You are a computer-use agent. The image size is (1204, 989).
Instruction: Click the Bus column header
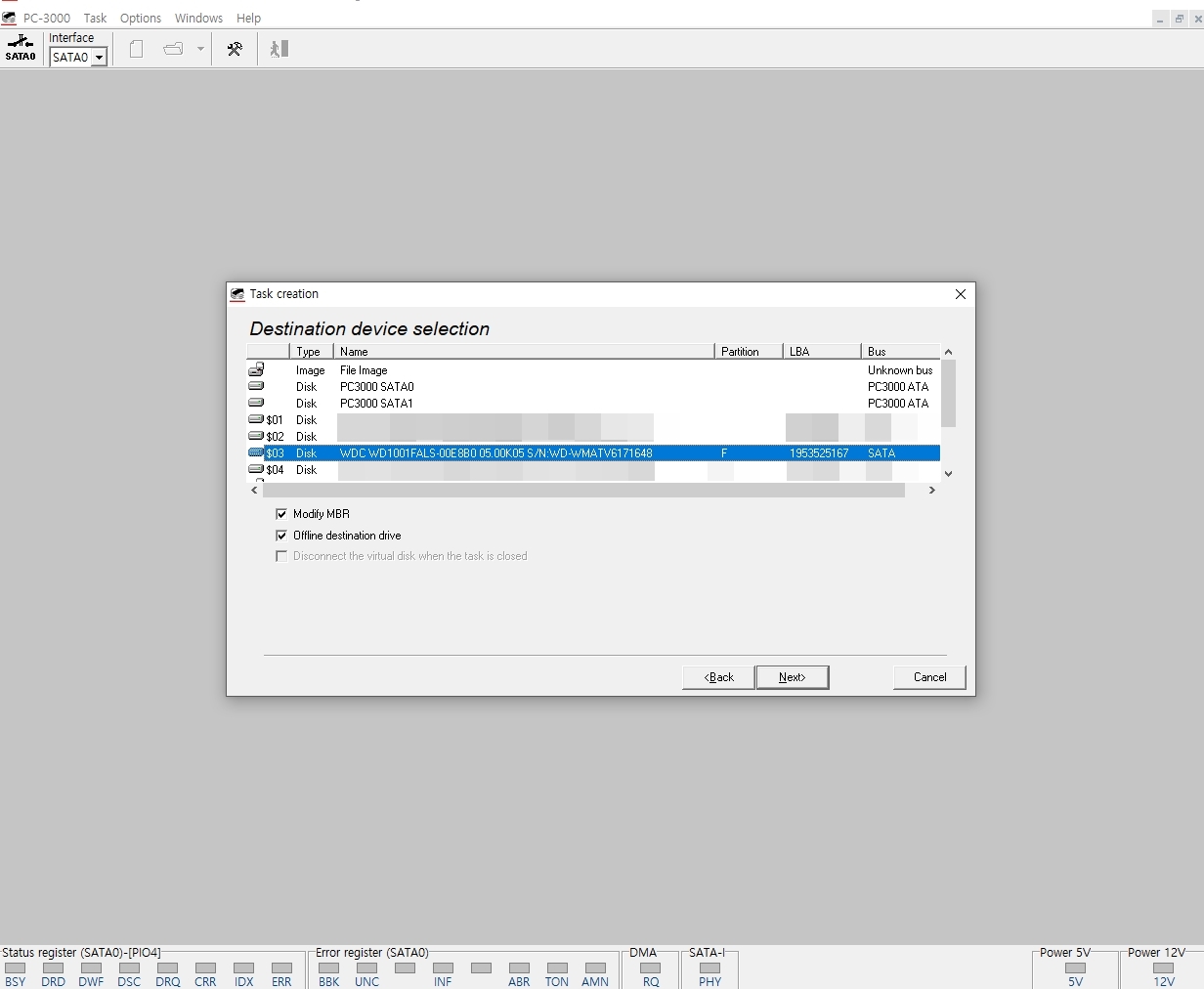tap(900, 352)
